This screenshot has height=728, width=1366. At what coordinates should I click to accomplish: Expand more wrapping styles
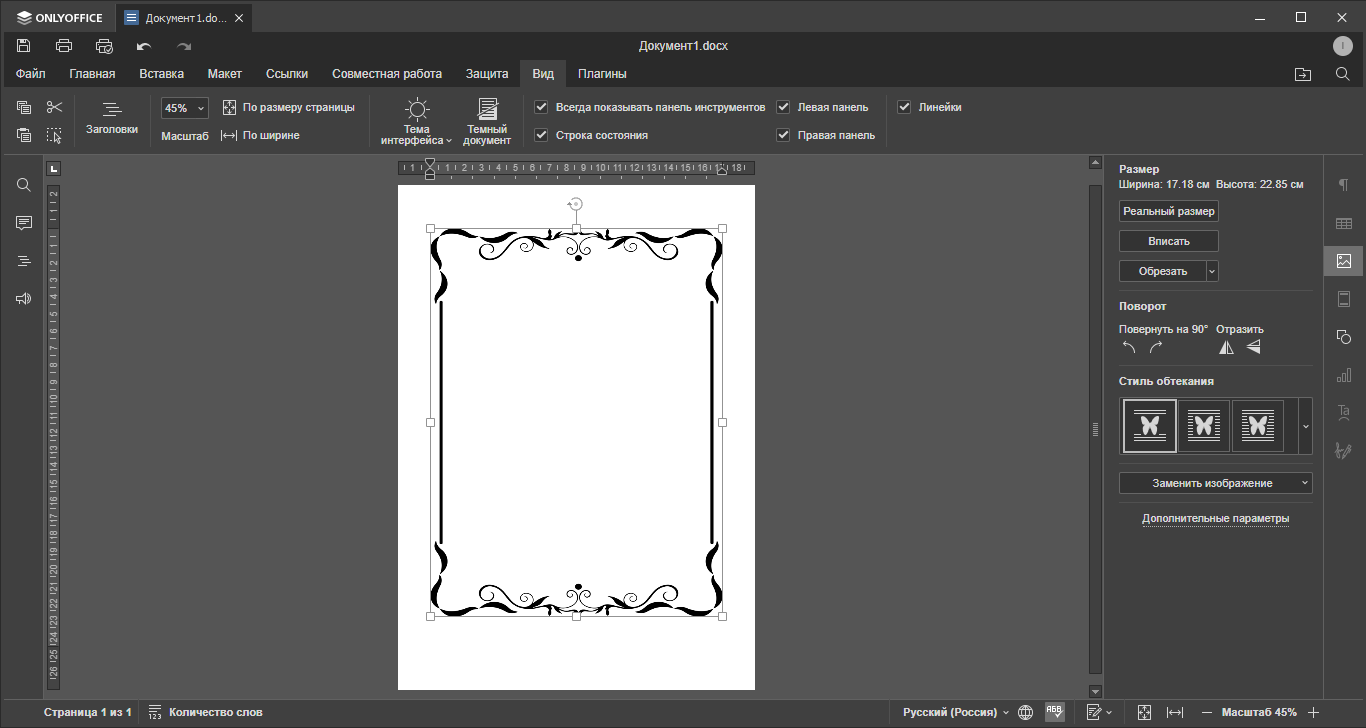(x=1305, y=426)
